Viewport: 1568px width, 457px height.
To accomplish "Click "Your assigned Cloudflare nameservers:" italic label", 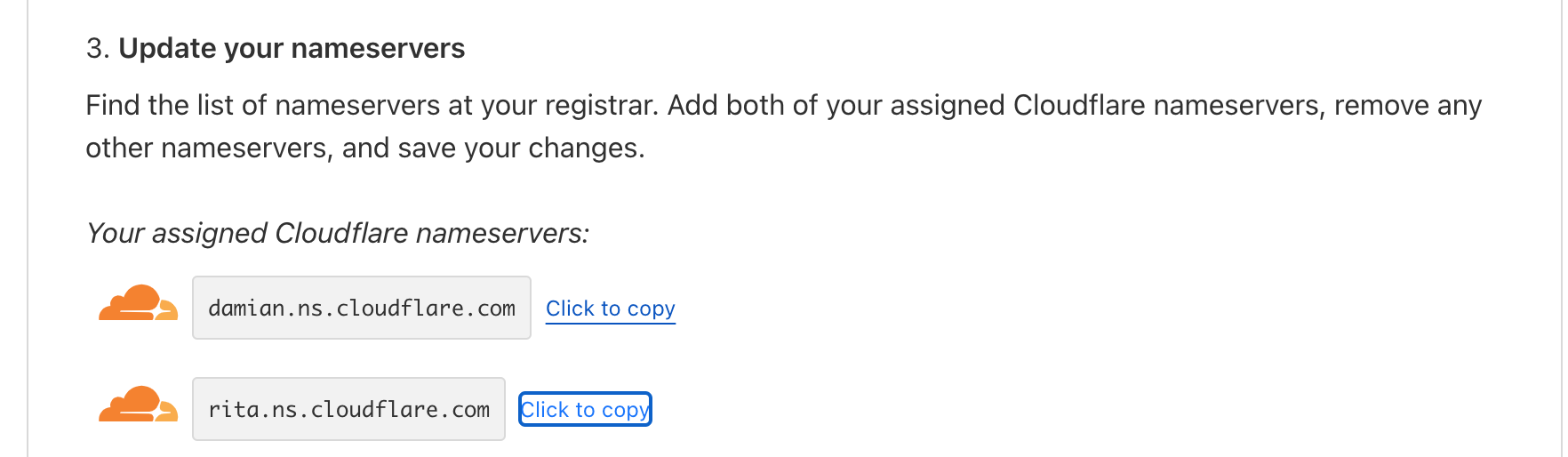I will [x=337, y=233].
